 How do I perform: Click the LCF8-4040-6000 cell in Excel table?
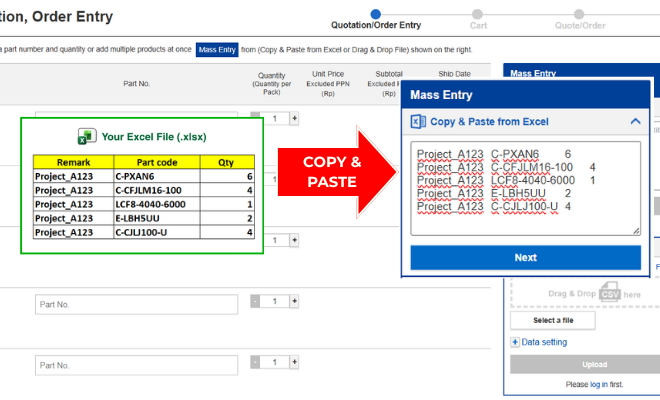point(157,204)
